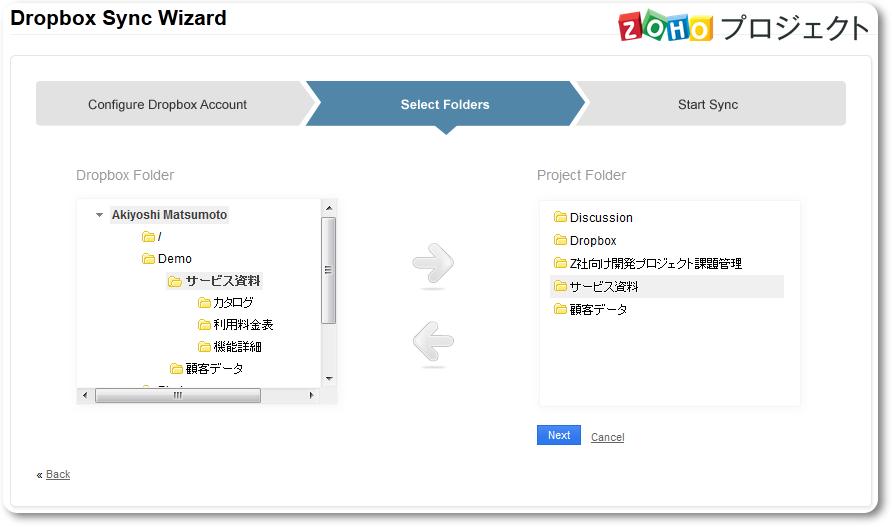Click the Zoho logo
Image resolution: width=892 pixels, height=527 pixels.
665,27
